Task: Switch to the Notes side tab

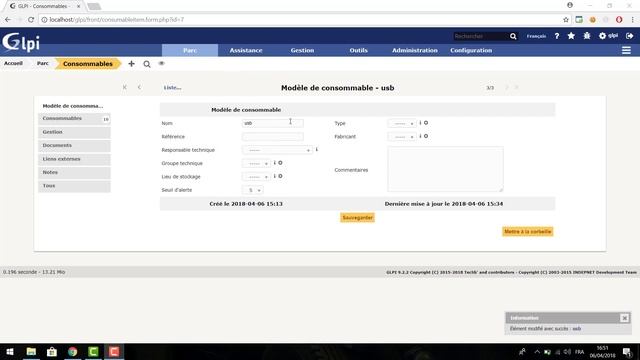Action: click(74, 172)
